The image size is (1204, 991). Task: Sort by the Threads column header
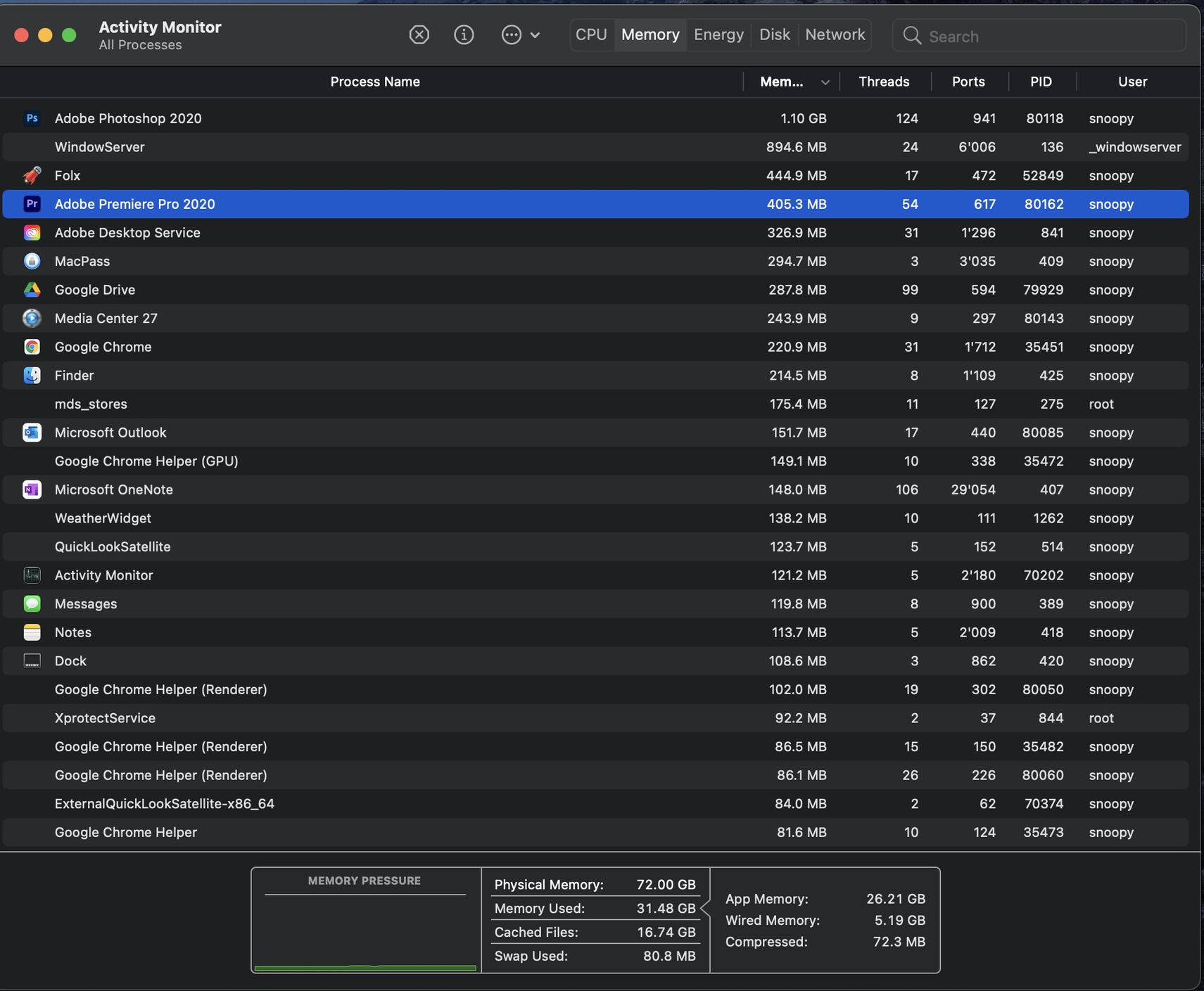coord(884,82)
